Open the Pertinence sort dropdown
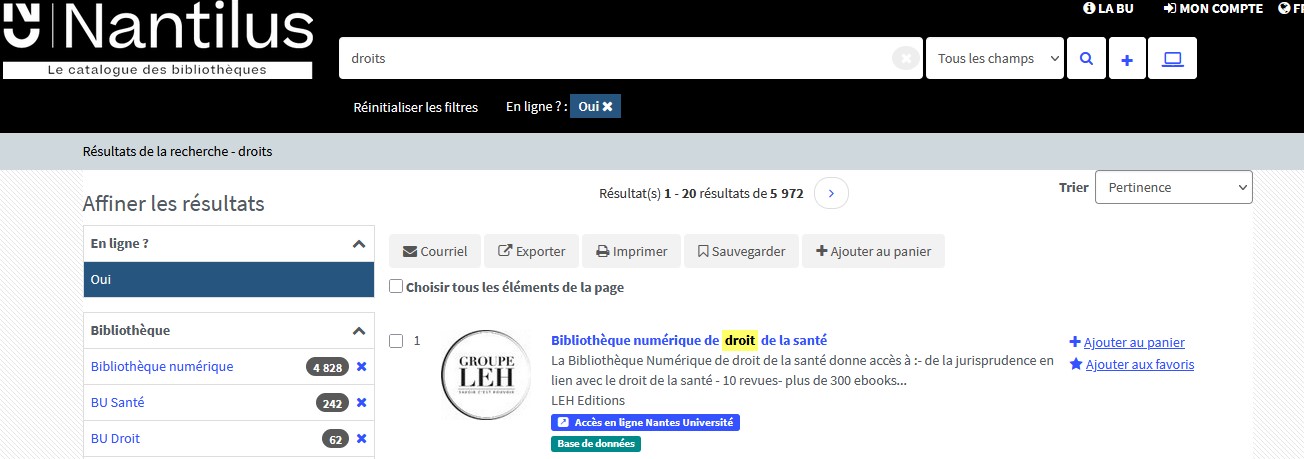This screenshot has width=1304, height=459. (1173, 187)
